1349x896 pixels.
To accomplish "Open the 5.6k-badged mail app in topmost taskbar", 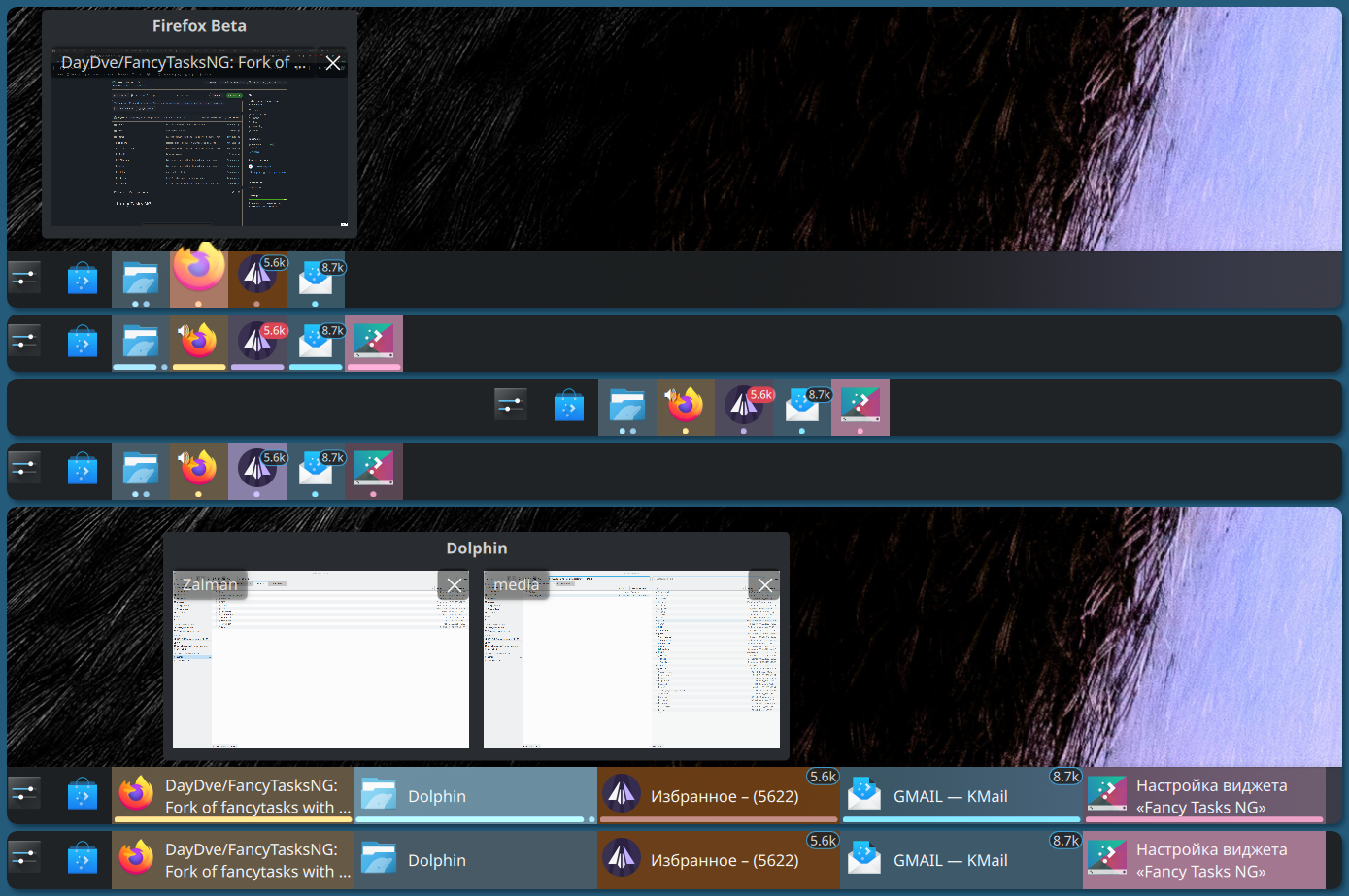I will [257, 280].
